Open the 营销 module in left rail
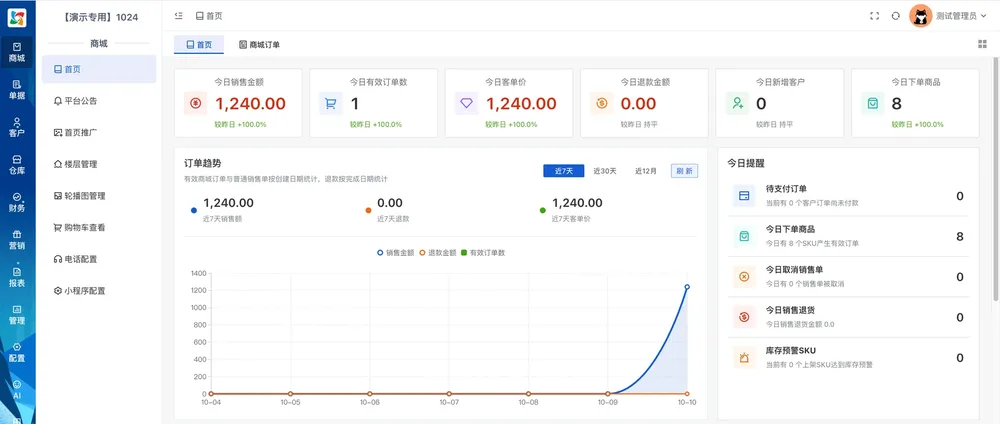This screenshot has height=424, width=1000. click(17, 240)
